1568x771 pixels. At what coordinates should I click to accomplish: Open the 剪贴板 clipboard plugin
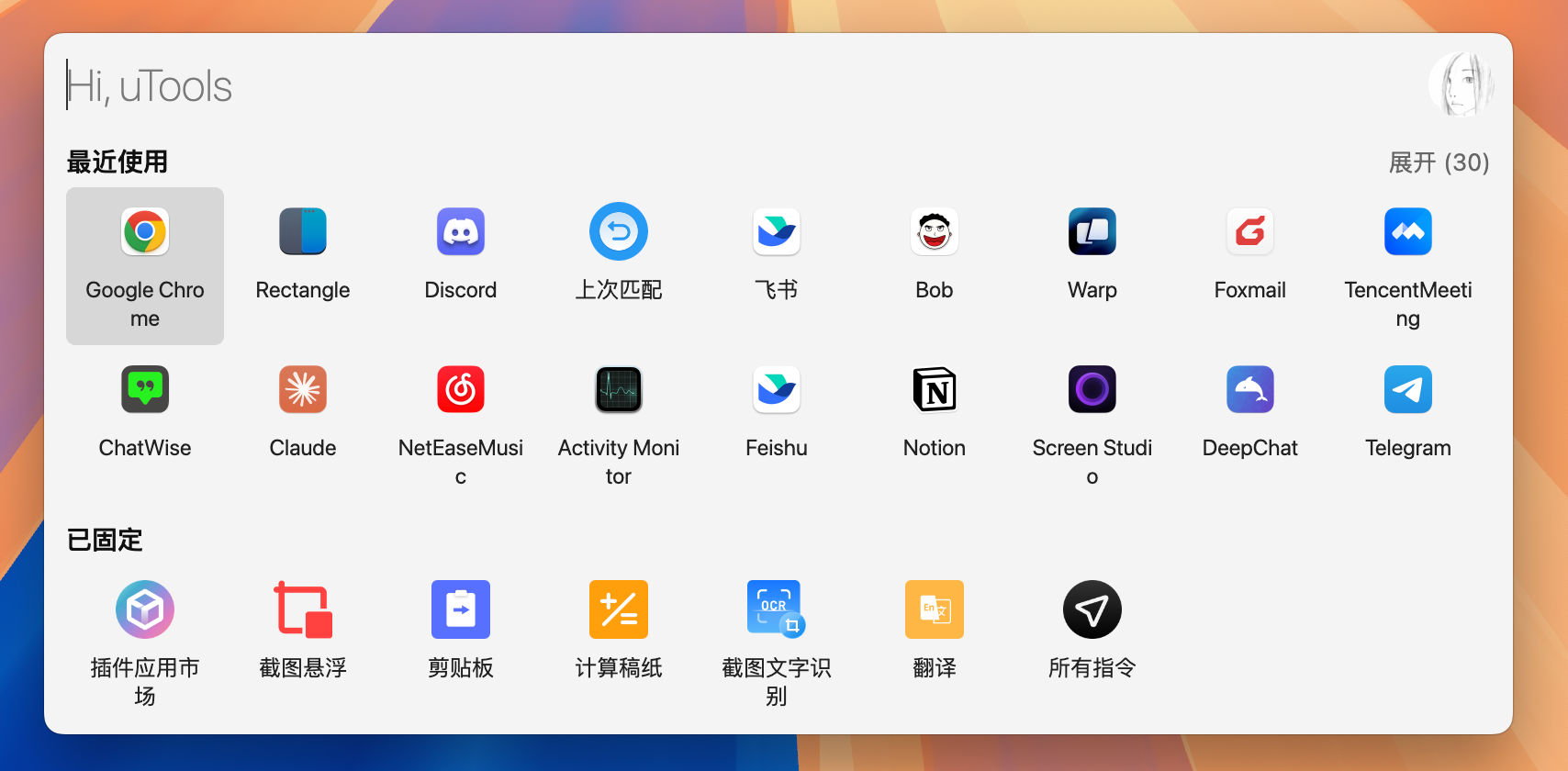461,610
